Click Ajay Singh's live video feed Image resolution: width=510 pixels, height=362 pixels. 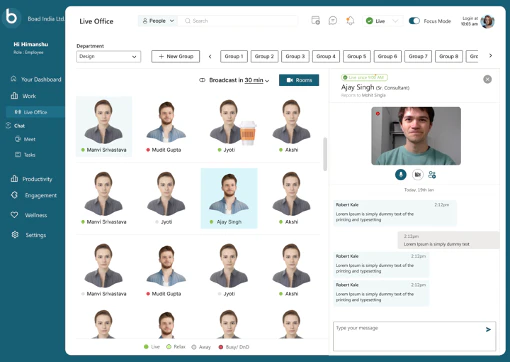click(416, 136)
